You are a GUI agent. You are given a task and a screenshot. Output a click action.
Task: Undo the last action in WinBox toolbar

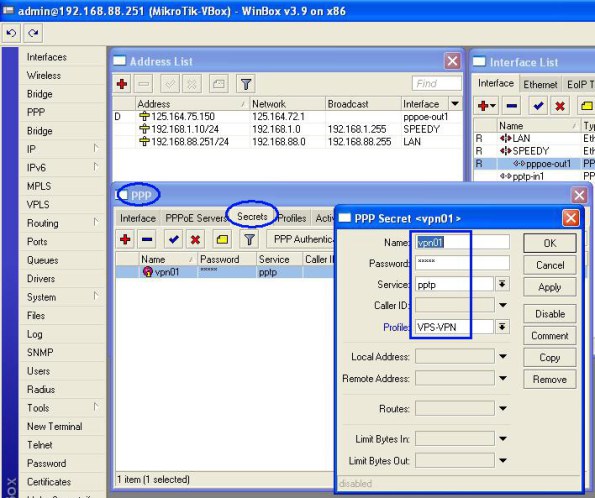tap(11, 33)
